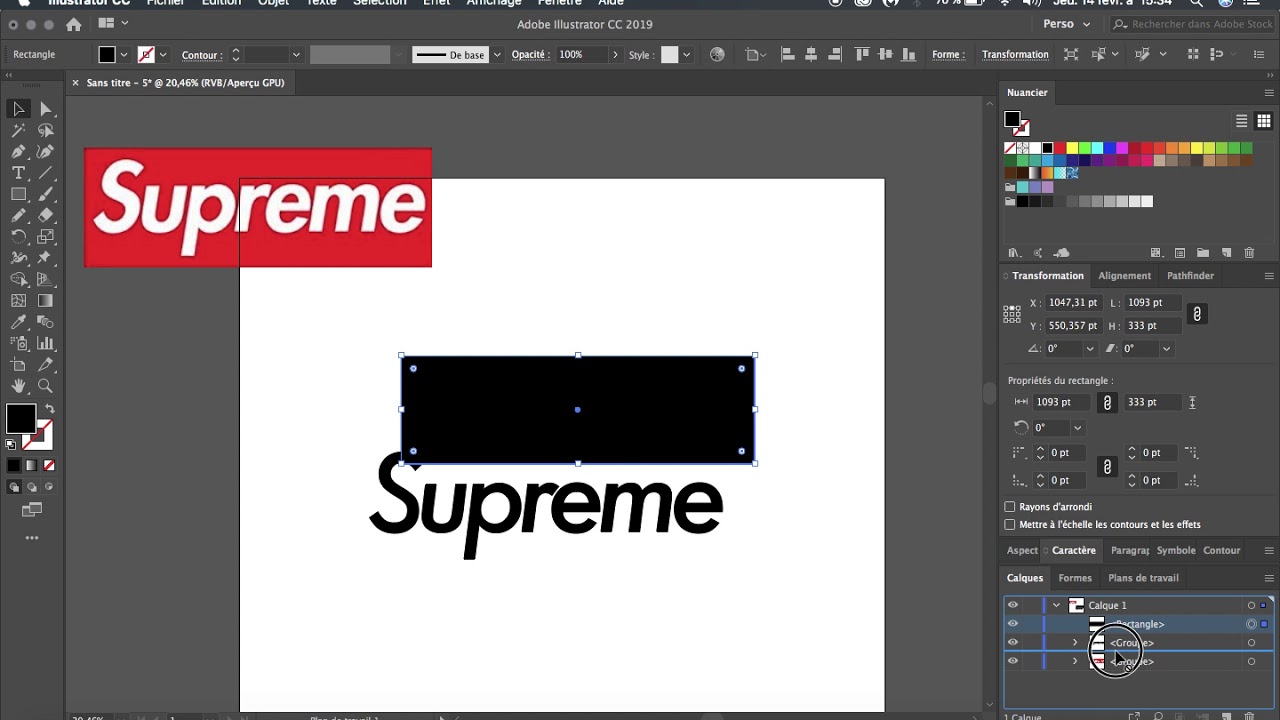This screenshot has width=1280, height=720.
Task: Click the constrain proportions link in Transformation
Action: (1197, 314)
